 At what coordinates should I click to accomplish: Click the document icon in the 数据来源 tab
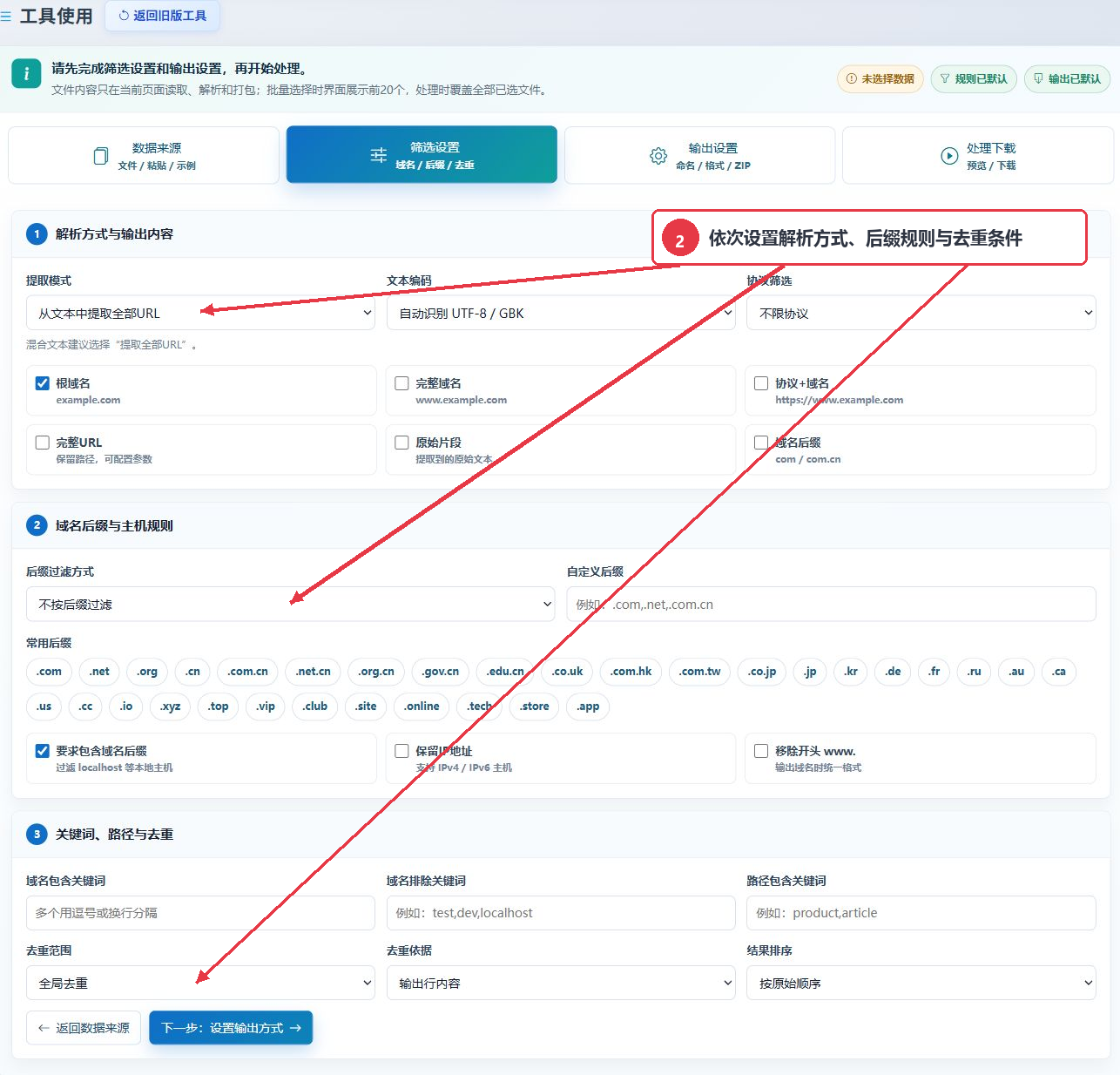tap(100, 156)
